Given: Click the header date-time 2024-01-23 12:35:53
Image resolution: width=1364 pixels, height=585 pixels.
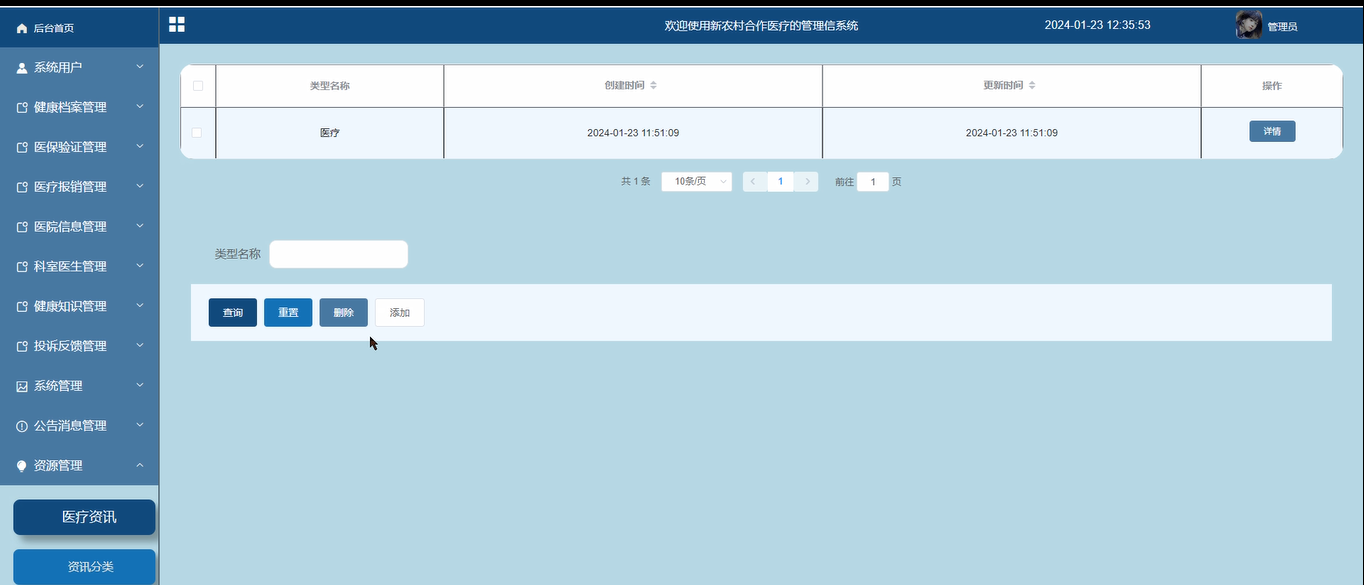Looking at the screenshot, I should 1097,25.
